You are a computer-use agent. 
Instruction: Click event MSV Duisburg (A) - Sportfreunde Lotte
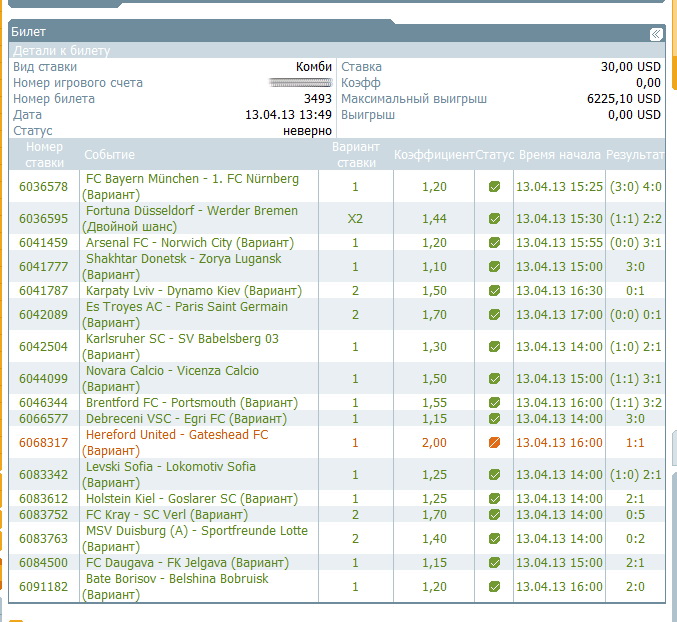(x=195, y=538)
